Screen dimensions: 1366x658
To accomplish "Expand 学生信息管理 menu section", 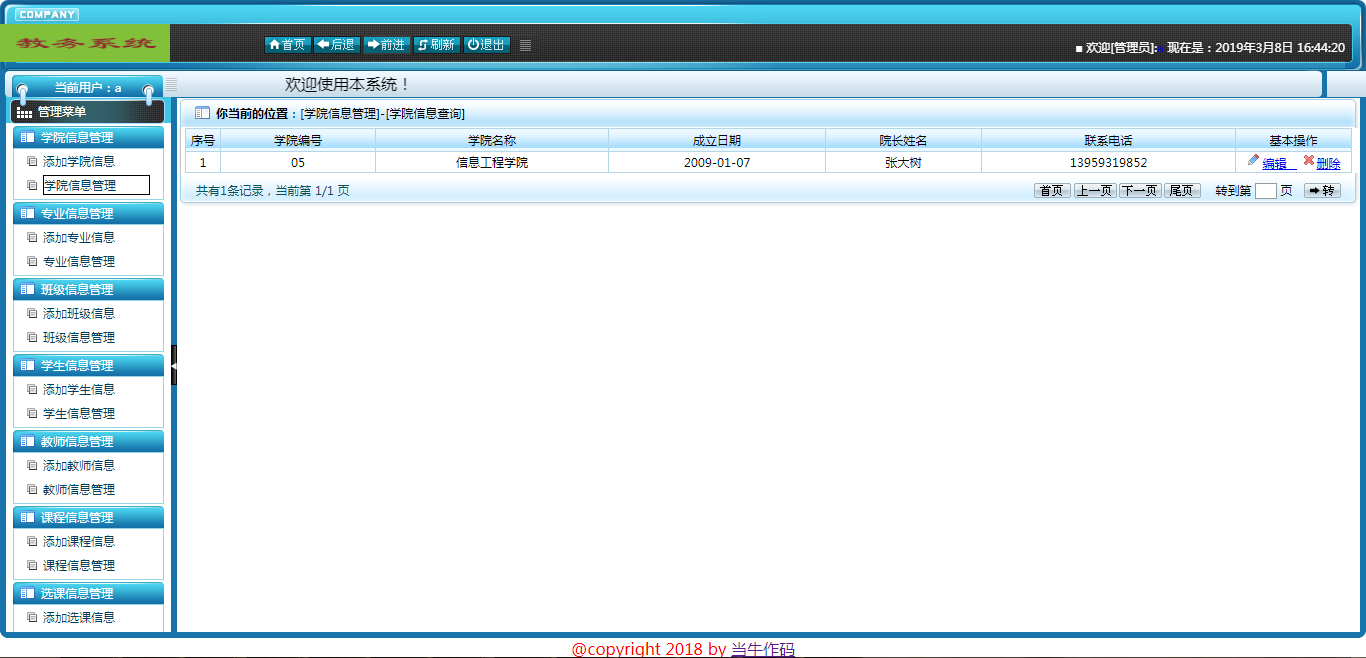I will click(87, 365).
